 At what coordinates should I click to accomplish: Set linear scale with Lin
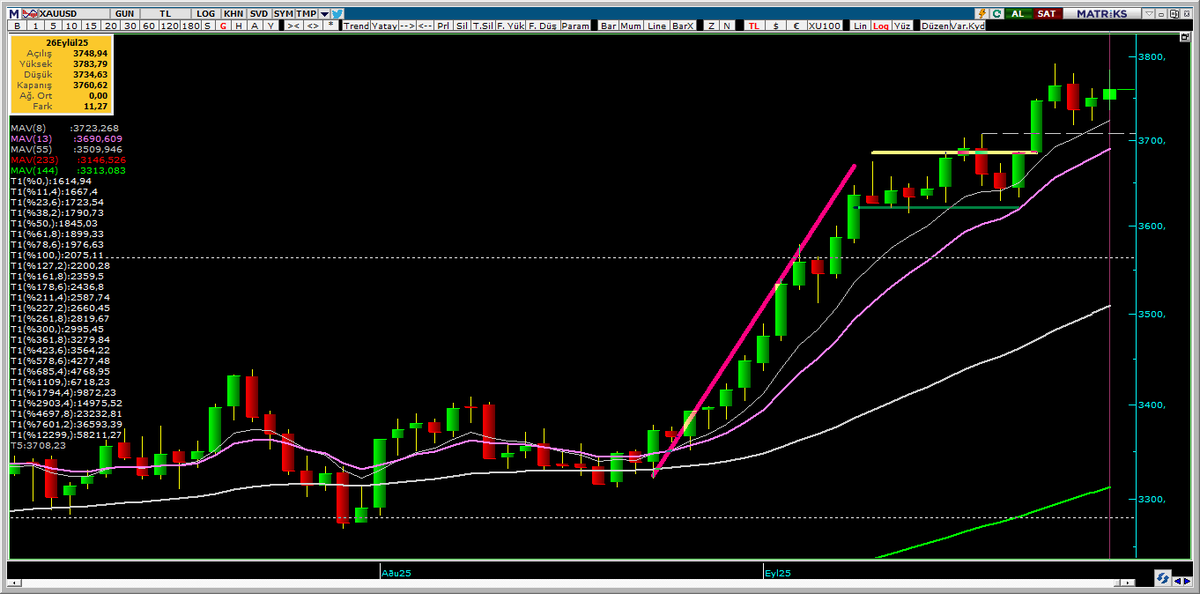point(860,26)
